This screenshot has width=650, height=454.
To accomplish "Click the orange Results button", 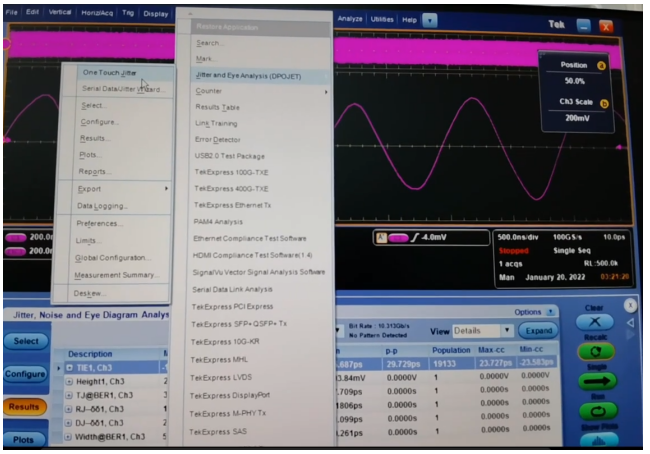I will pyautogui.click(x=24, y=407).
